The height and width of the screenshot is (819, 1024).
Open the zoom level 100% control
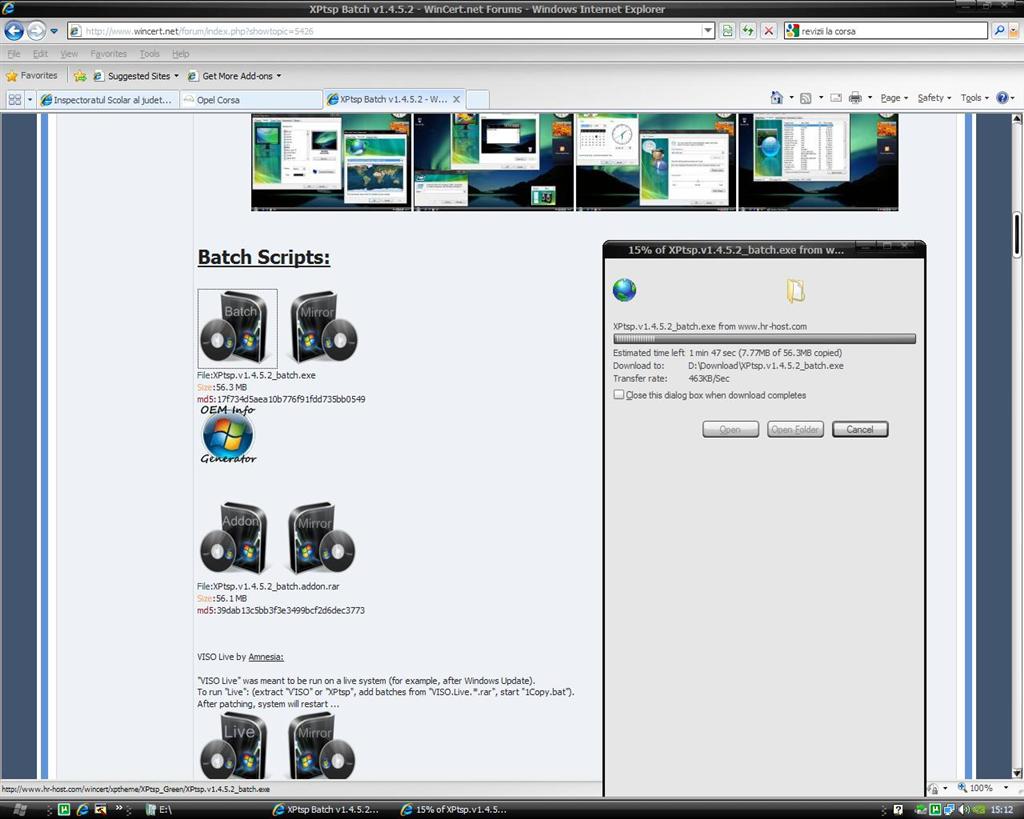982,788
